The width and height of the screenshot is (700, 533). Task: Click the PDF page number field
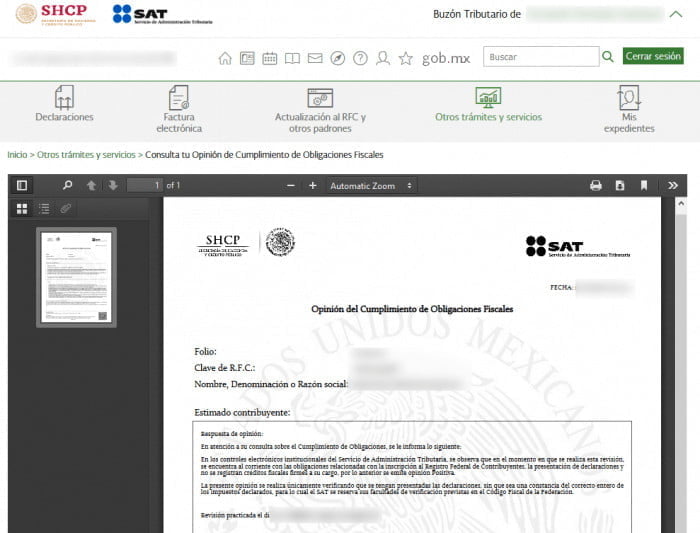[x=145, y=185]
